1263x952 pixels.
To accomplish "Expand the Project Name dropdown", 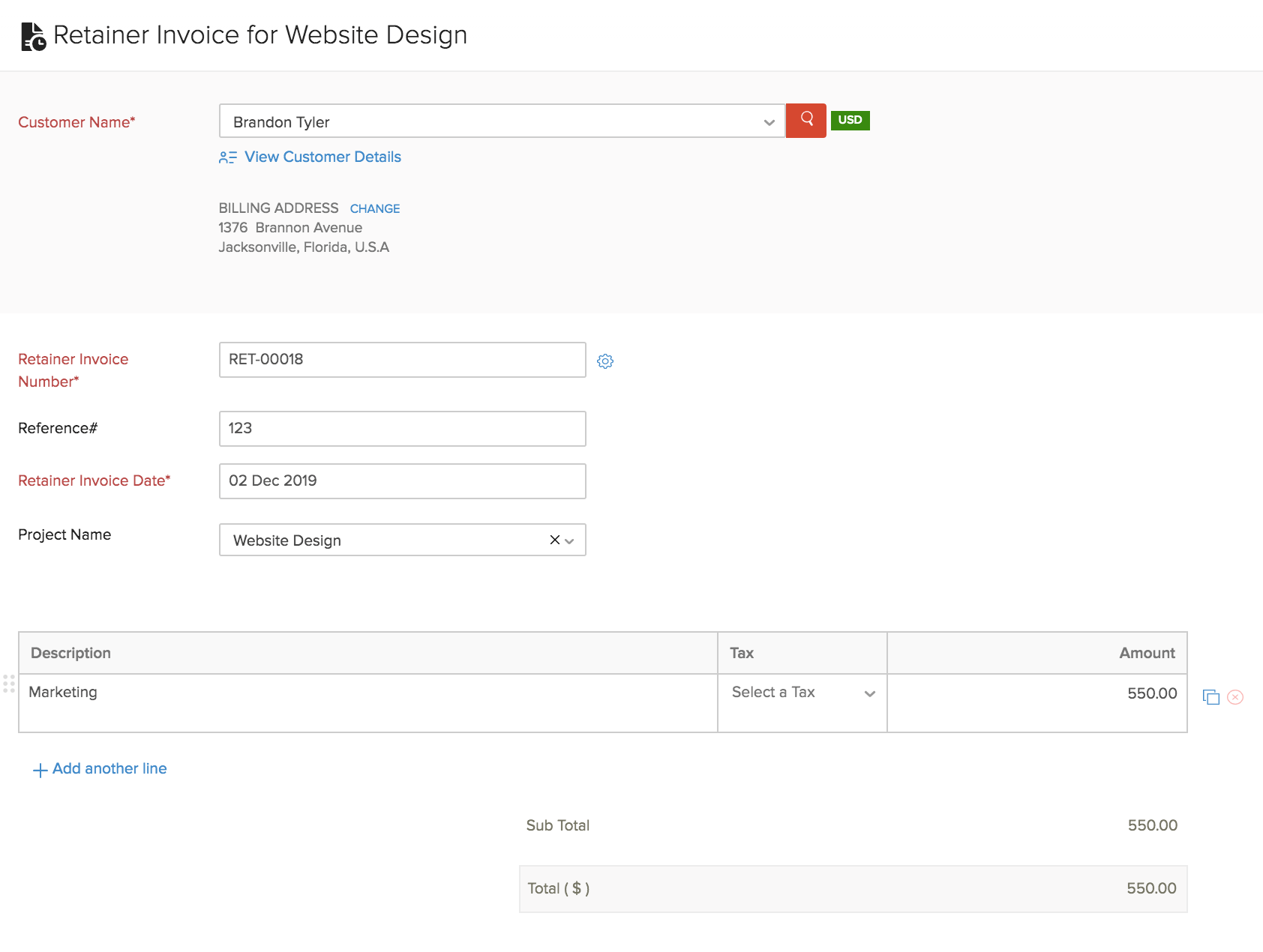I will (x=569, y=540).
